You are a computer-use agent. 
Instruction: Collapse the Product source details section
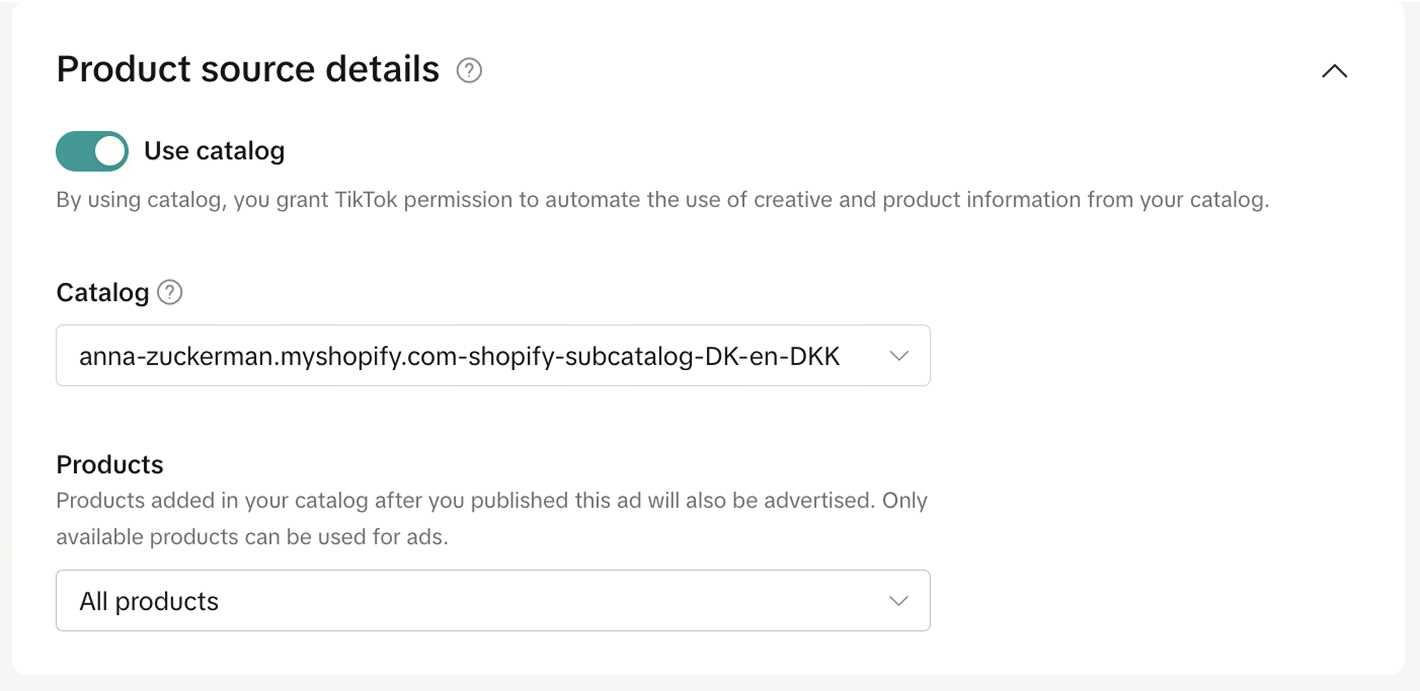click(x=1334, y=71)
